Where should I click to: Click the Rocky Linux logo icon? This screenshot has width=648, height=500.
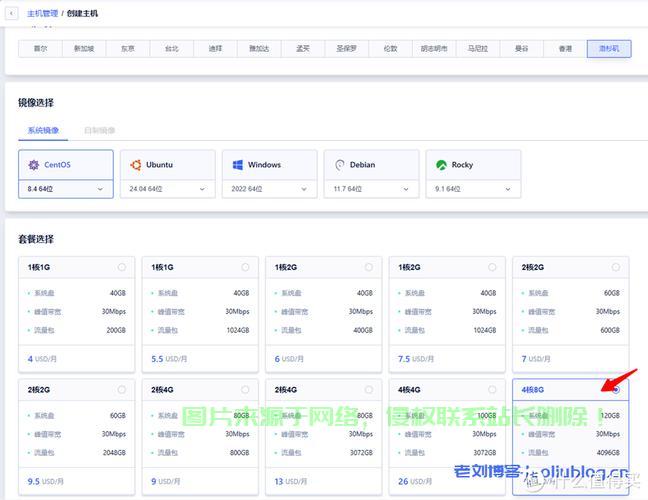pos(441,165)
